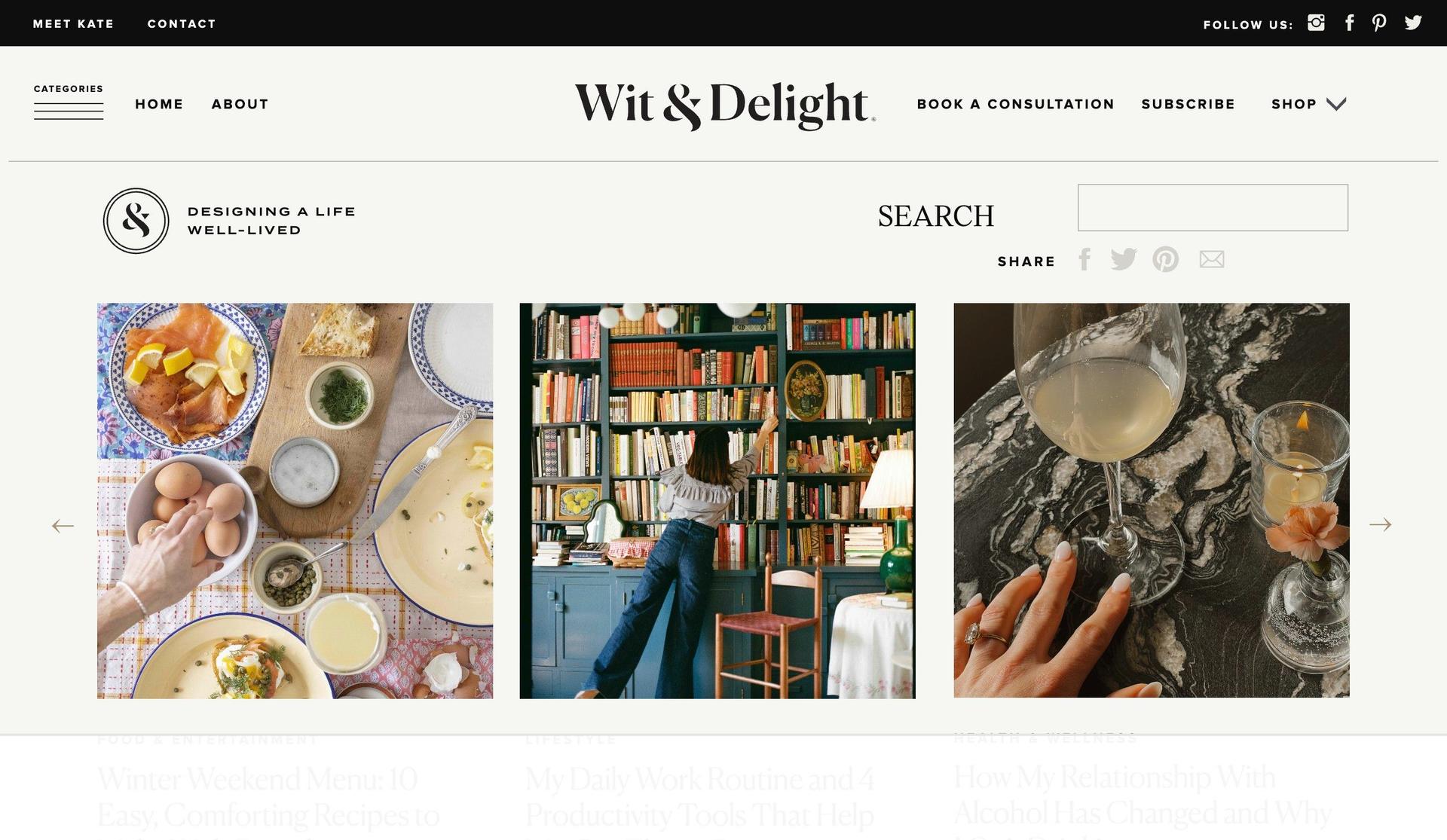The height and width of the screenshot is (840, 1447).
Task: Share via Facebook icon
Action: (x=1085, y=259)
